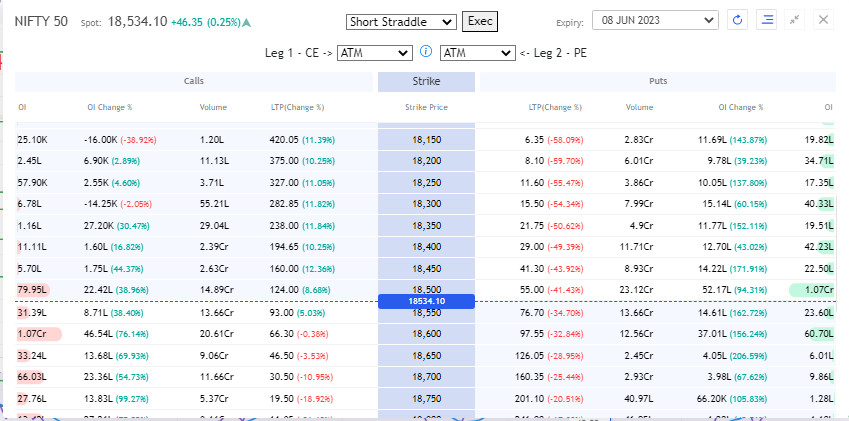This screenshot has width=849, height=421.
Task: Select the 18,150 strike price cell
Action: click(x=426, y=140)
